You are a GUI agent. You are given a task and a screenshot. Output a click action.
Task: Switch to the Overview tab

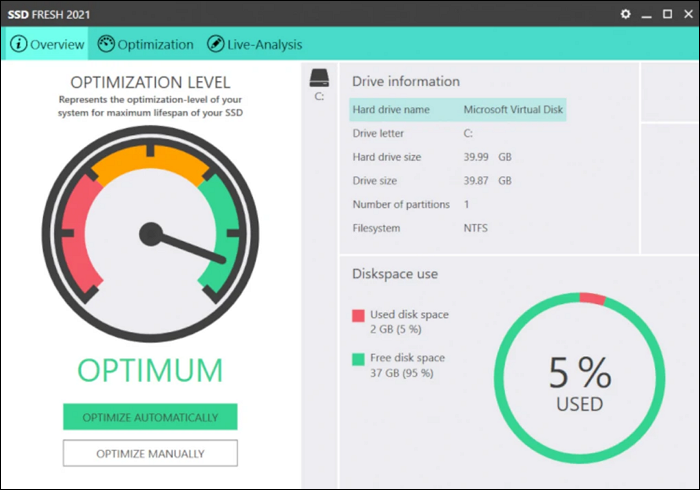pyautogui.click(x=46, y=44)
